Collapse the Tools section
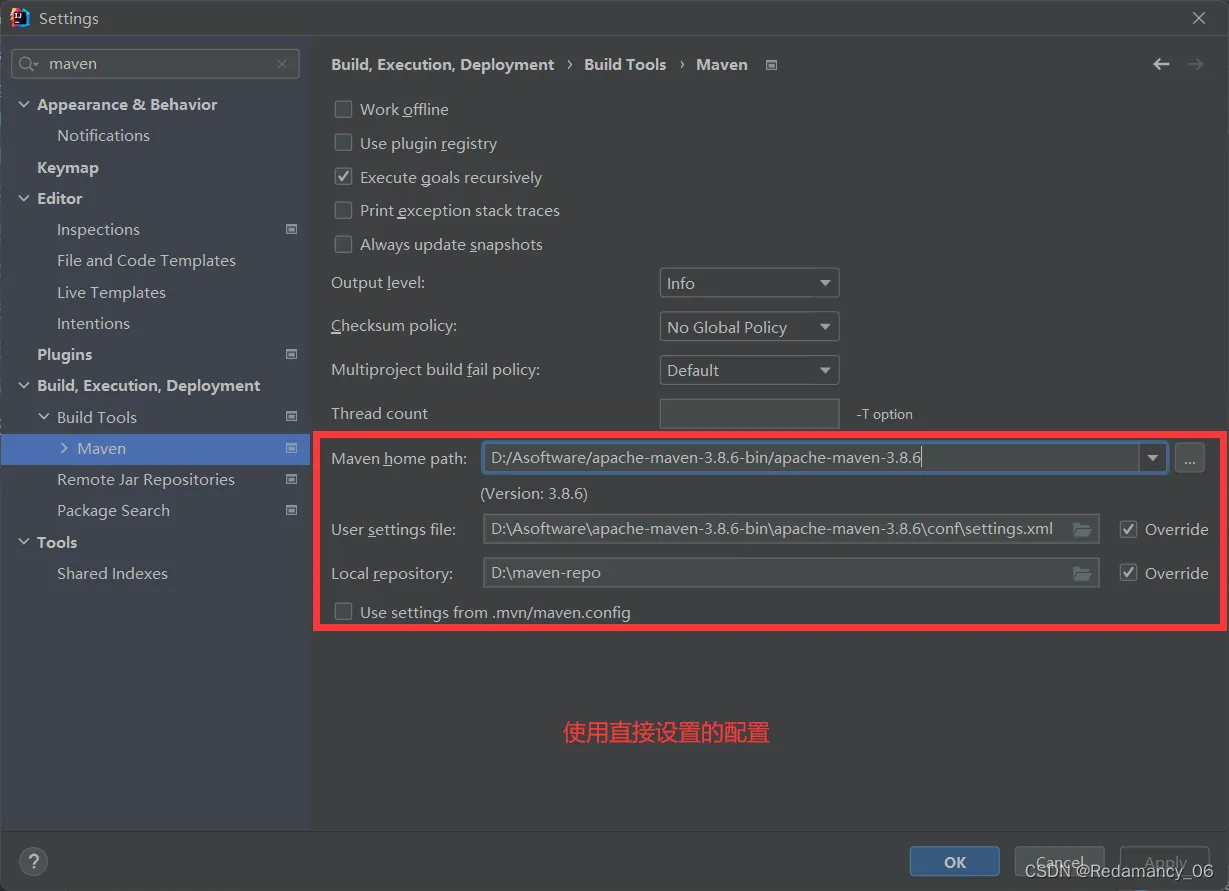 (x=24, y=542)
